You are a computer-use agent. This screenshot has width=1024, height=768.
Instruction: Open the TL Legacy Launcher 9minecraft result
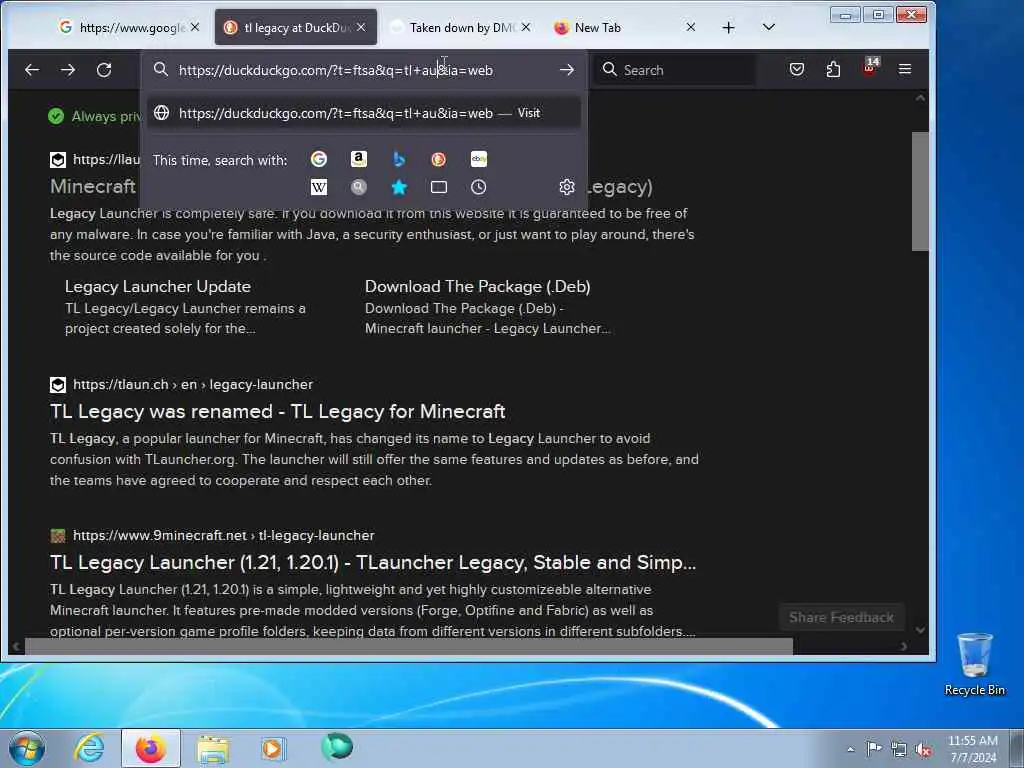(x=373, y=562)
